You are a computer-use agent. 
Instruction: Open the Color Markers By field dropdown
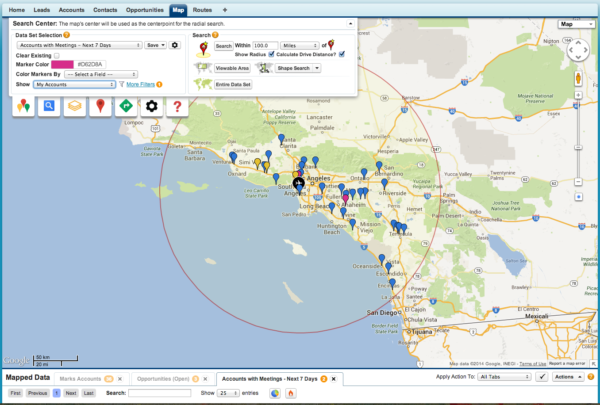tap(101, 74)
